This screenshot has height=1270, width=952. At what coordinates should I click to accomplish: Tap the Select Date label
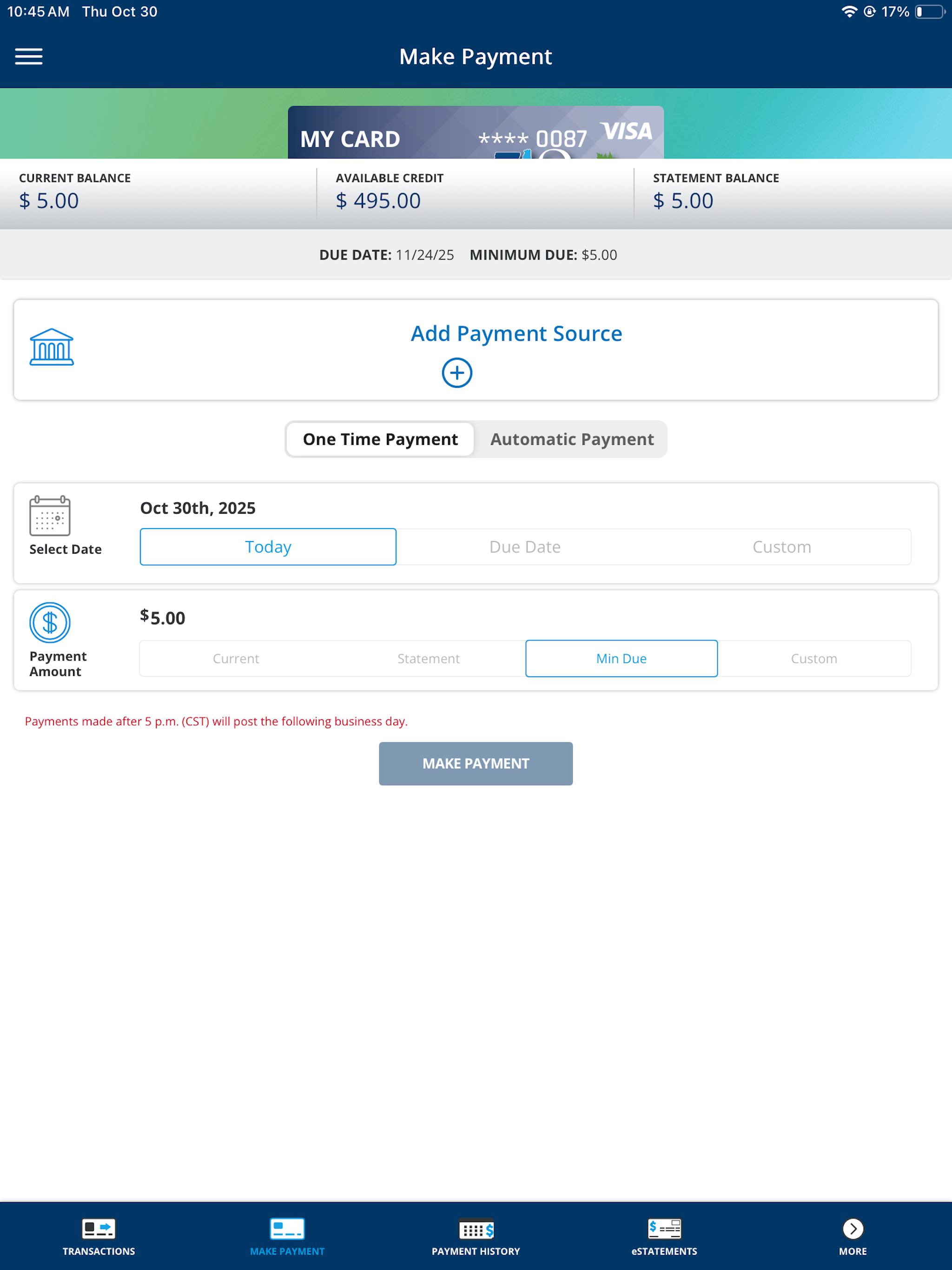pyautogui.click(x=66, y=549)
